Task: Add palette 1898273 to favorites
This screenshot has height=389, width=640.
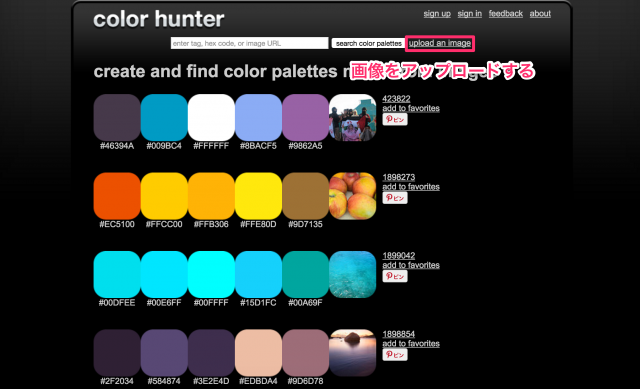Action: point(411,187)
